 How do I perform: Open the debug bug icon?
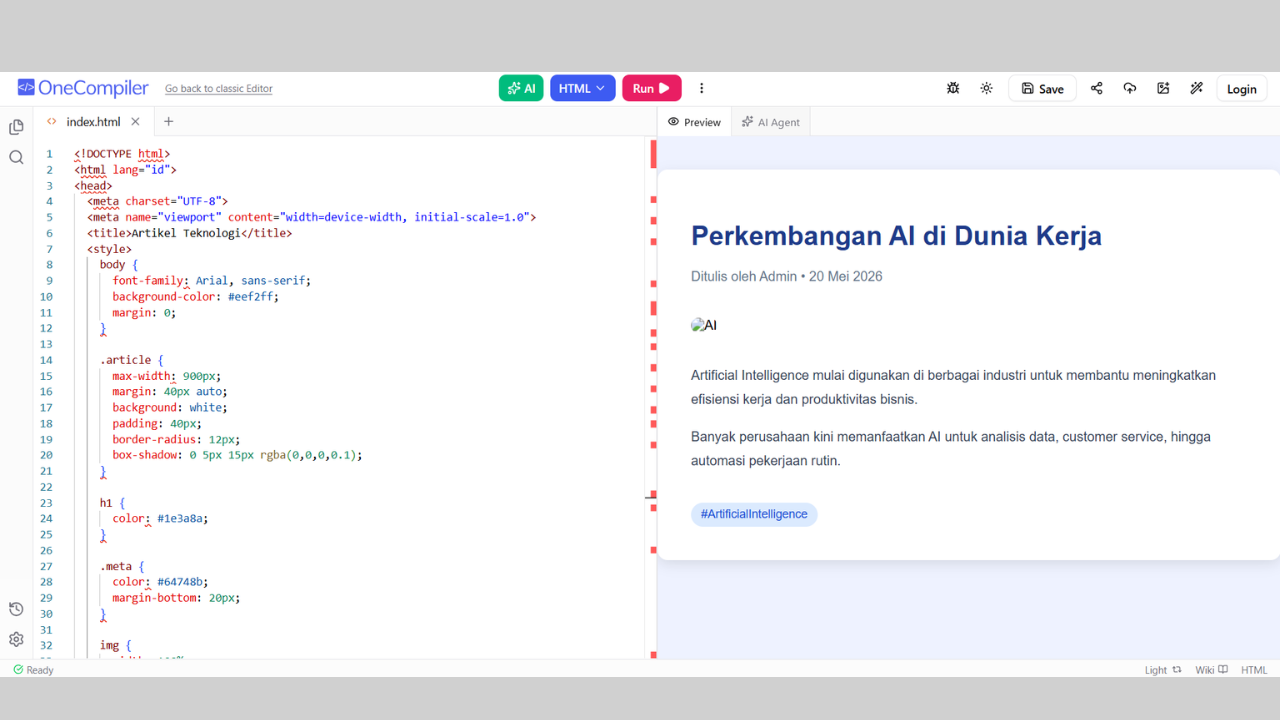pyautogui.click(x=953, y=88)
